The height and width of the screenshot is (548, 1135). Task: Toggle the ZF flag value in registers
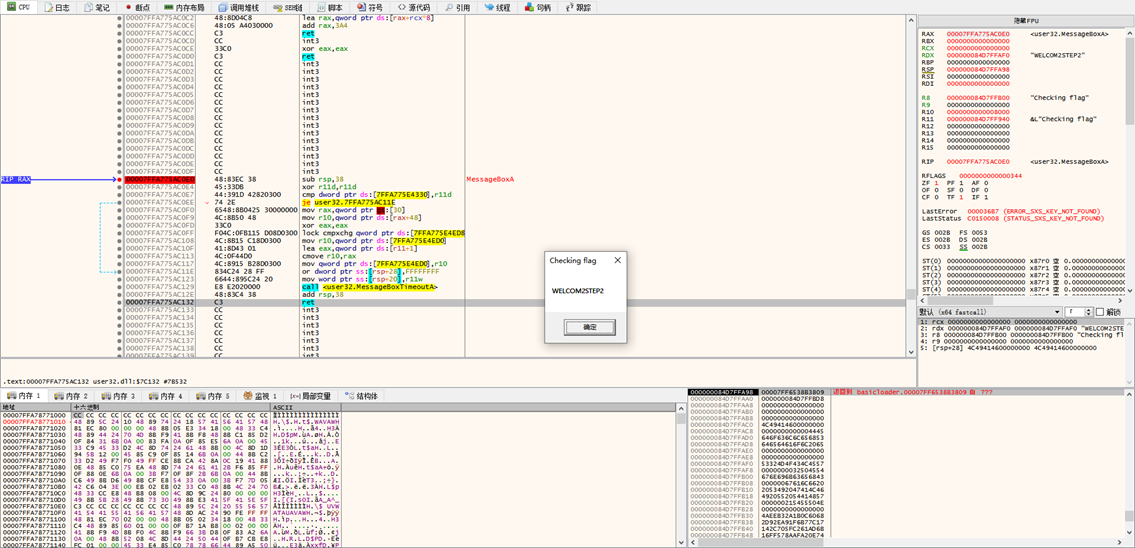934,183
